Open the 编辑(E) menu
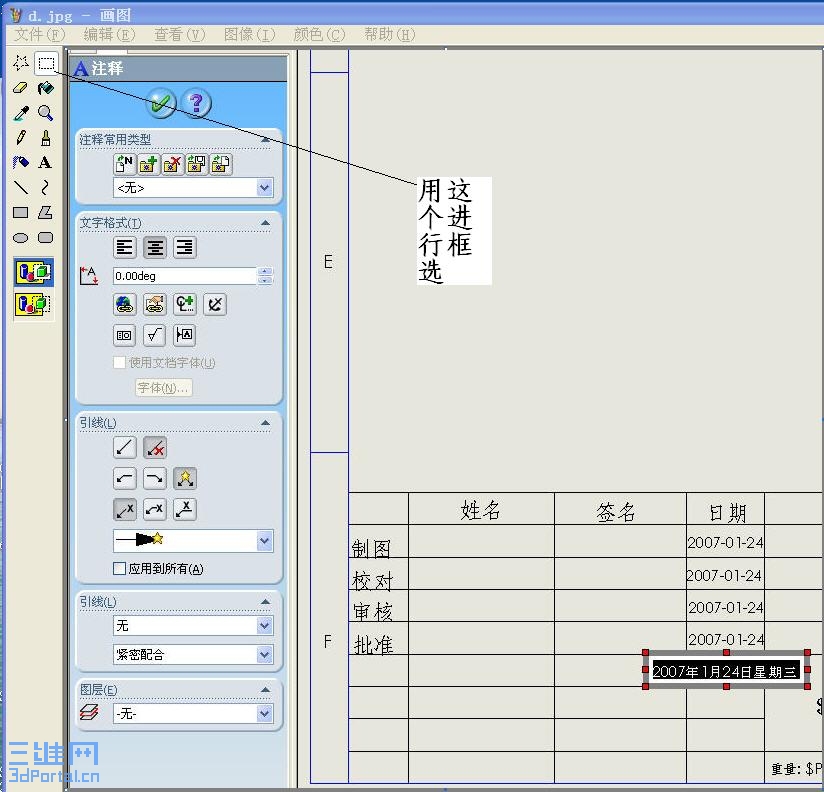Screen dimensions: 824x792 (109, 35)
